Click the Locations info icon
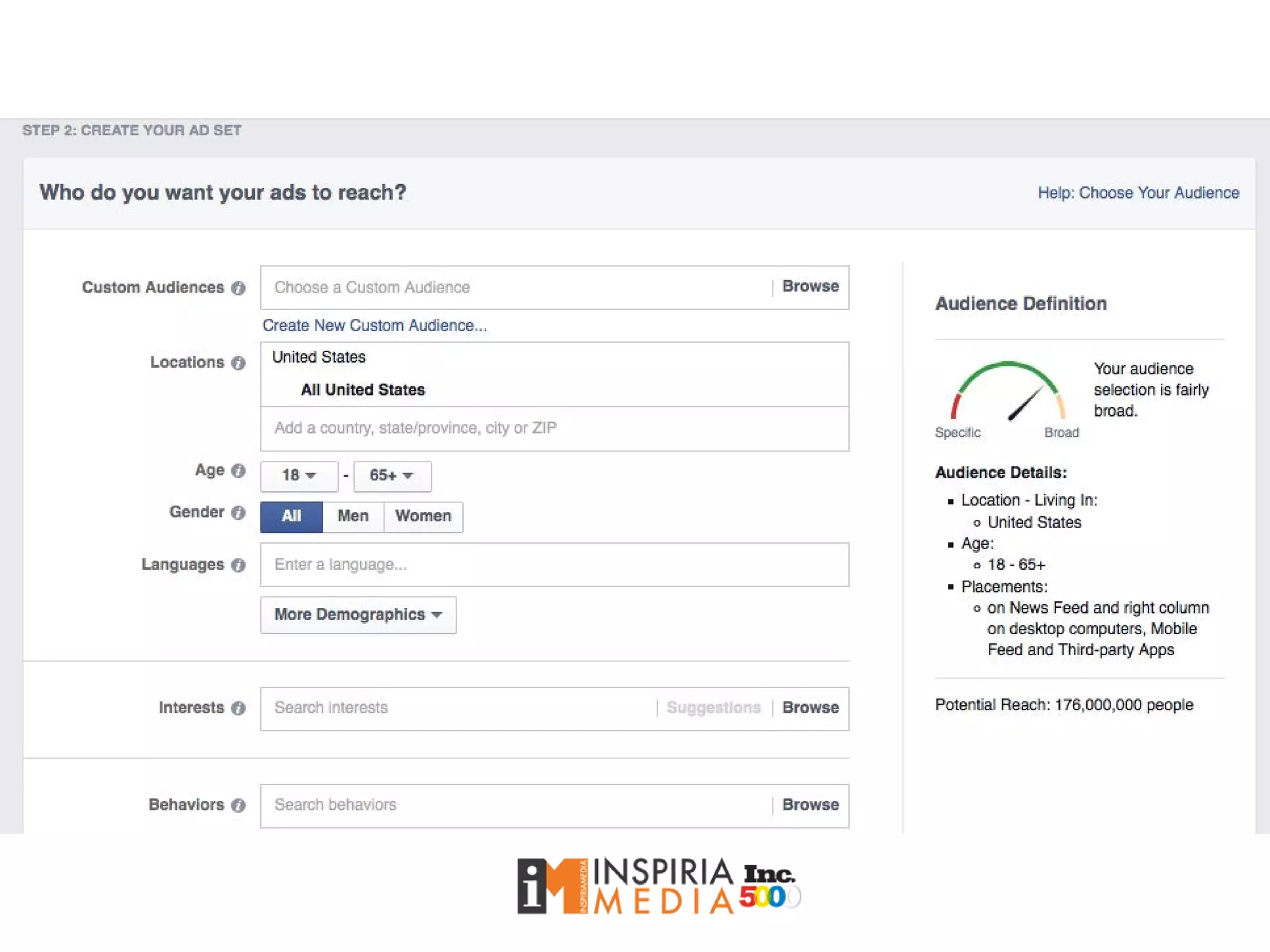The height and width of the screenshot is (952, 1270). point(238,363)
